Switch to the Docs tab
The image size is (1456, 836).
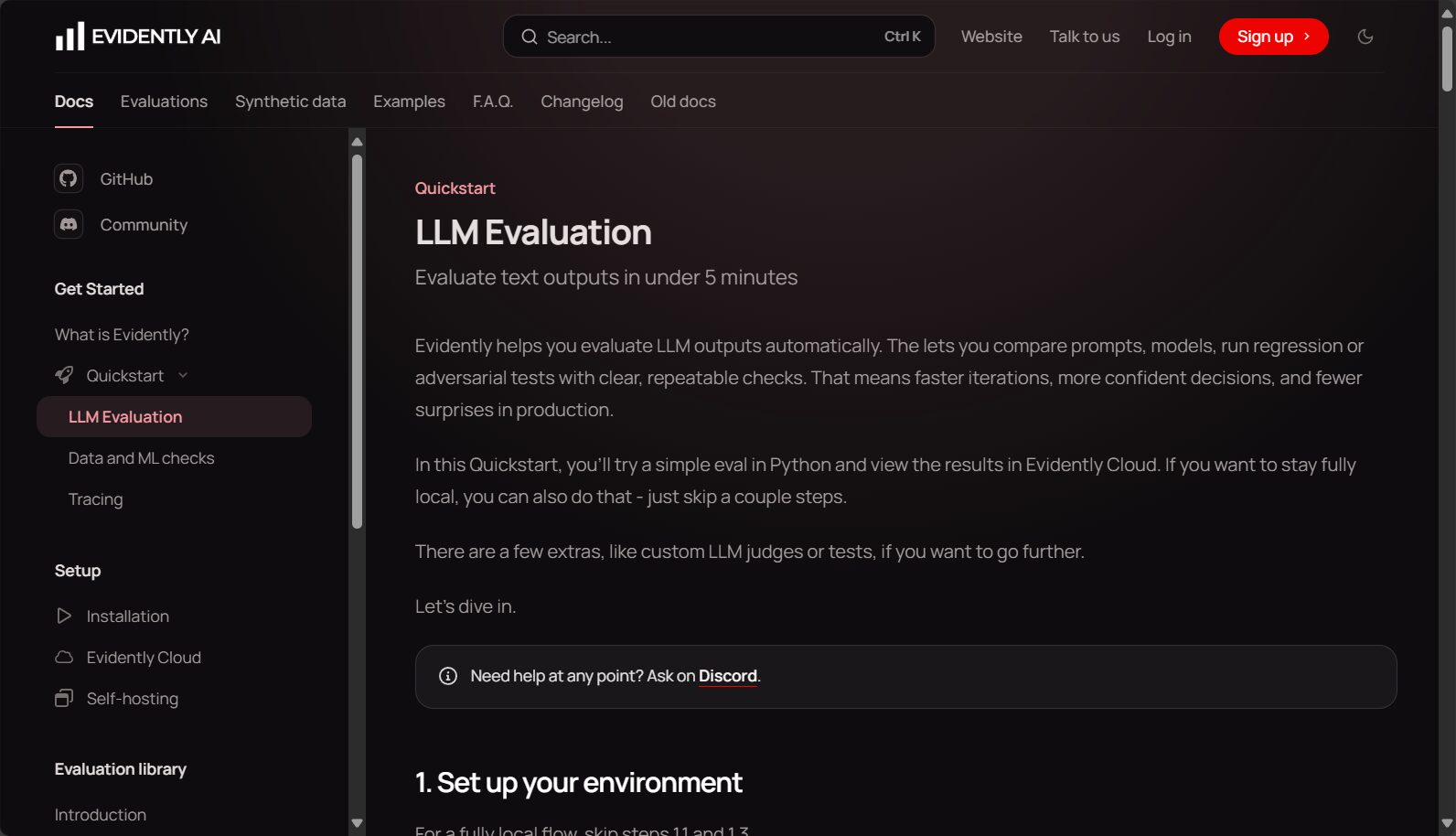pos(74,102)
